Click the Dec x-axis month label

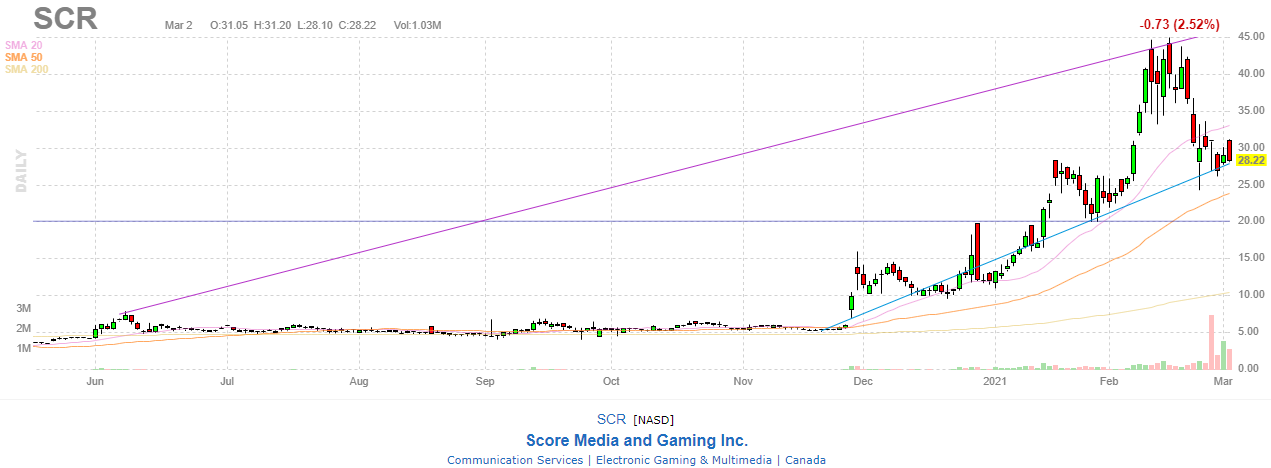pos(864,381)
